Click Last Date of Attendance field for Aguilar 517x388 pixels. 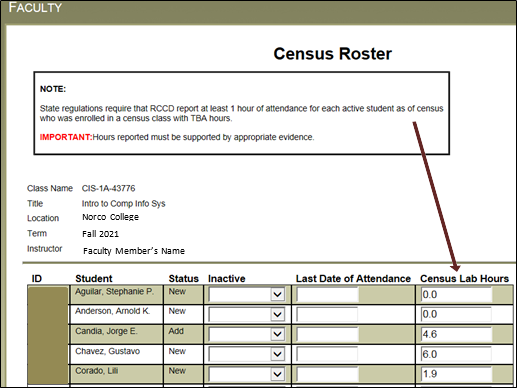tap(327, 294)
